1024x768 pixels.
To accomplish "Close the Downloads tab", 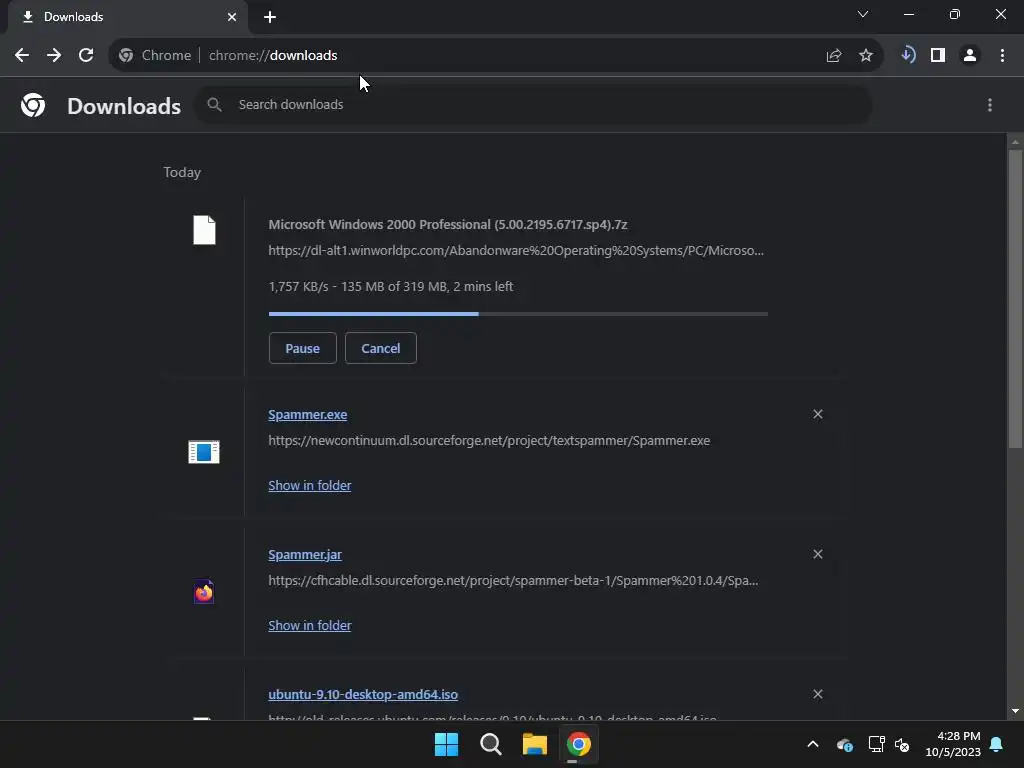I will coord(232,17).
